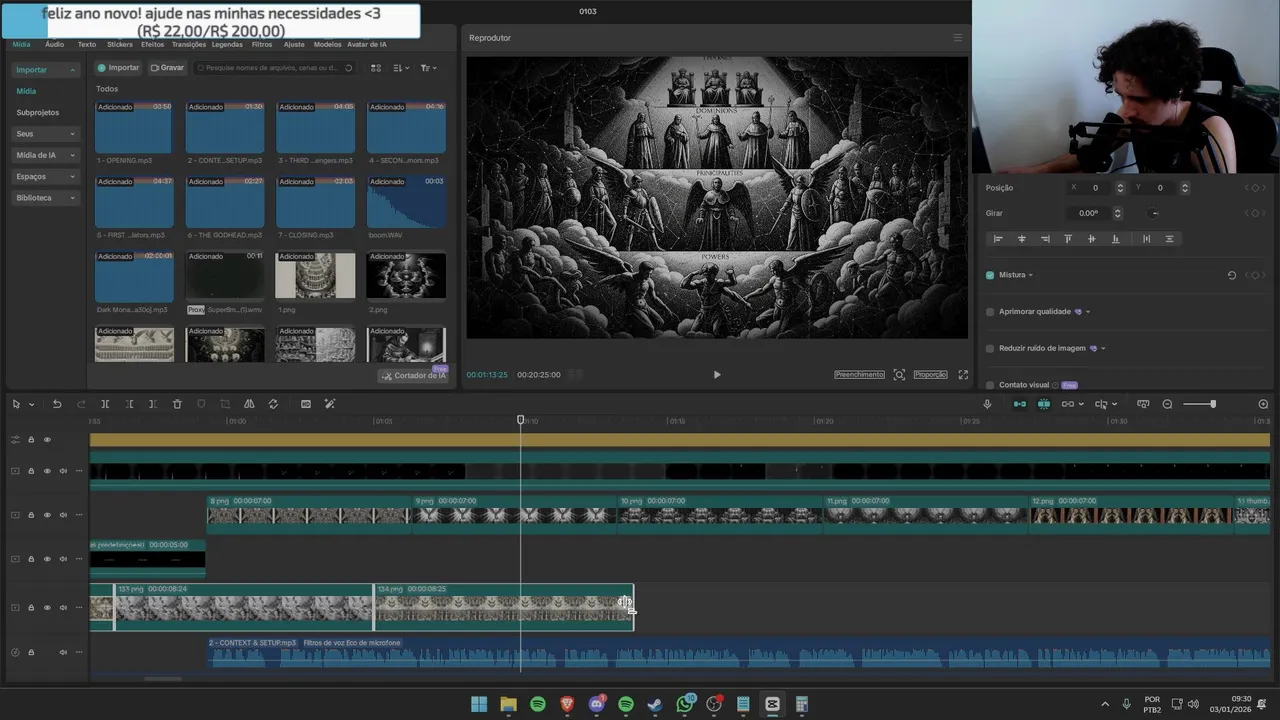Switch the media view to grid layout icon

point(376,68)
